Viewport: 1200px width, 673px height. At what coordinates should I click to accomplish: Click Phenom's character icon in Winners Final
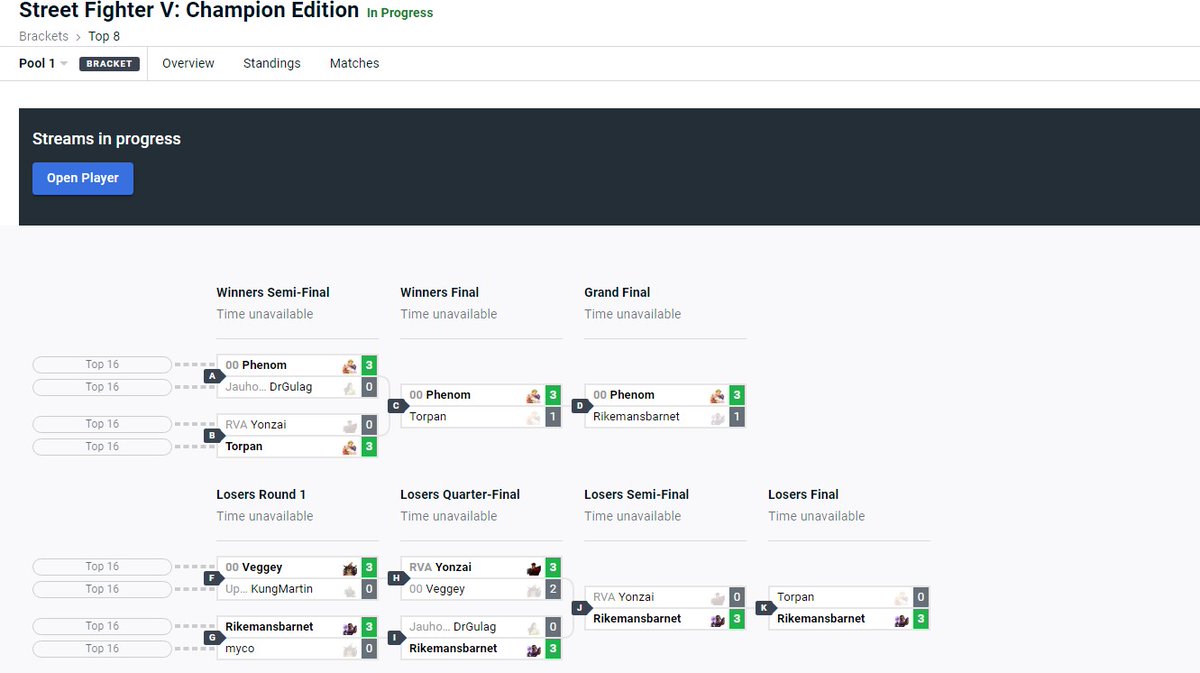[x=533, y=395]
